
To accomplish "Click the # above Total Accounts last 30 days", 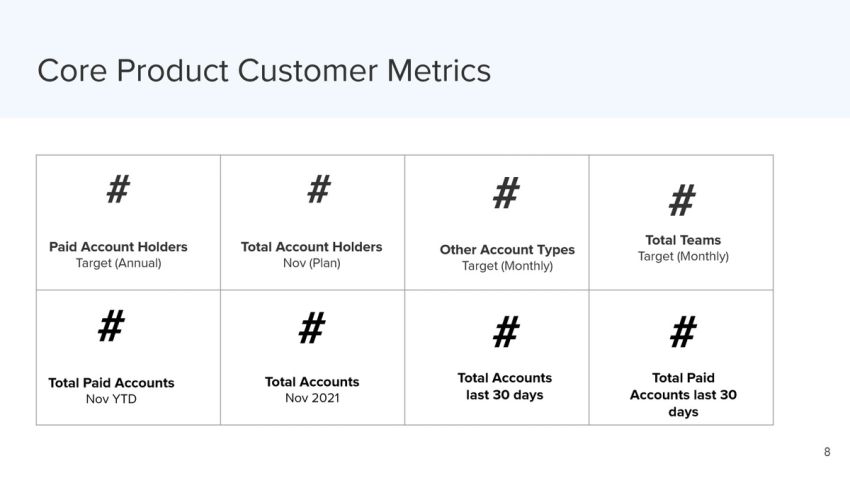I will [506, 331].
